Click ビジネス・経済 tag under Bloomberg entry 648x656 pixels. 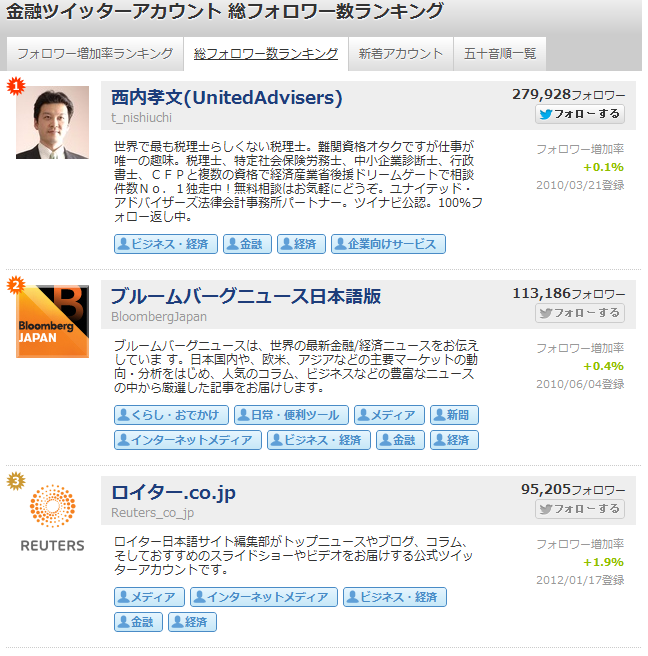(319, 440)
